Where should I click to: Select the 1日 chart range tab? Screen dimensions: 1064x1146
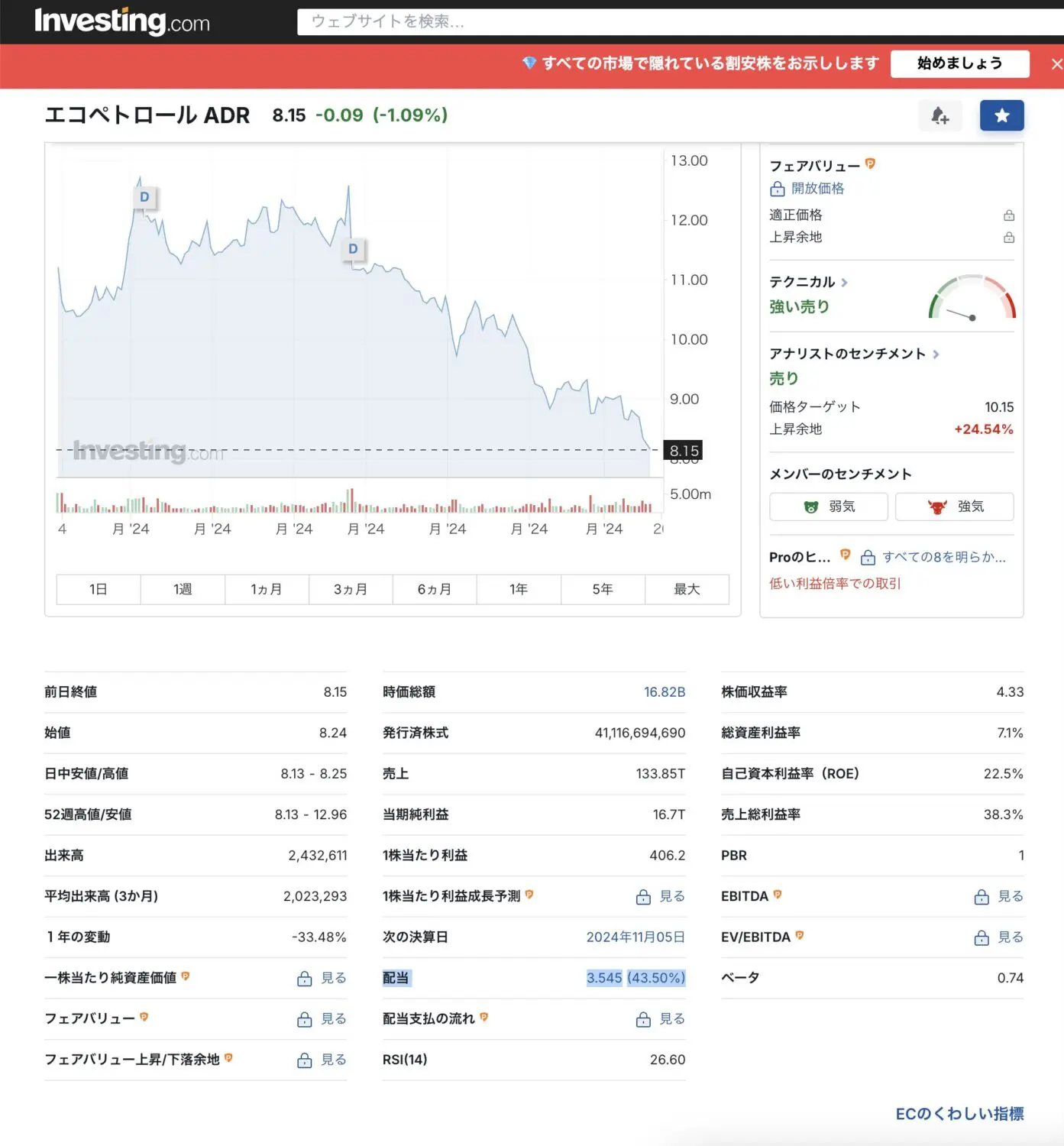99,589
